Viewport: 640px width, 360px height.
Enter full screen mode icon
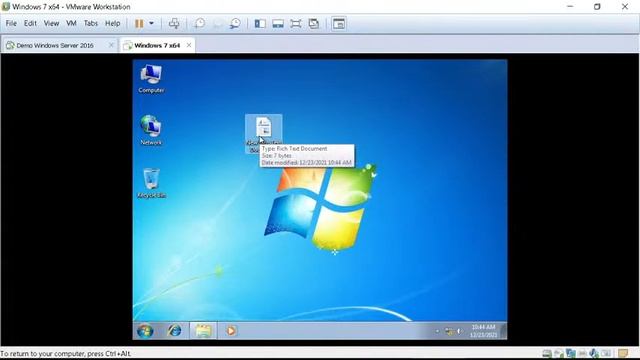[x=296, y=24]
